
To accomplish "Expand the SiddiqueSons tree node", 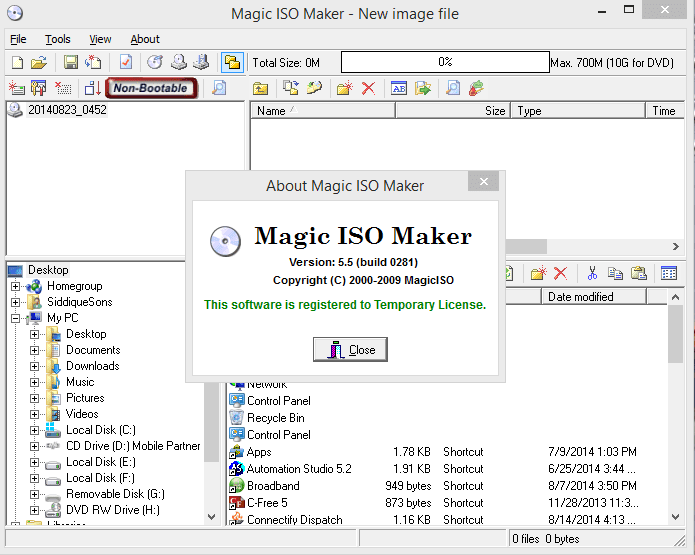I will (16, 302).
